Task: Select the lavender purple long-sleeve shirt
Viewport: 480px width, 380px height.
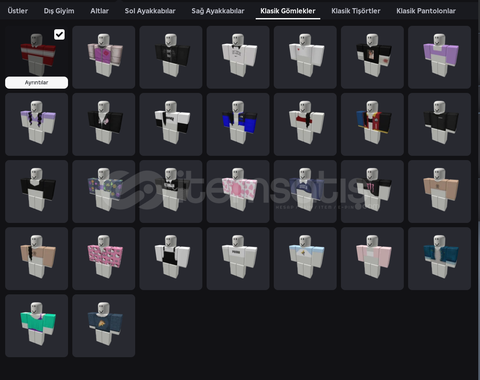Action: pyautogui.click(x=439, y=57)
